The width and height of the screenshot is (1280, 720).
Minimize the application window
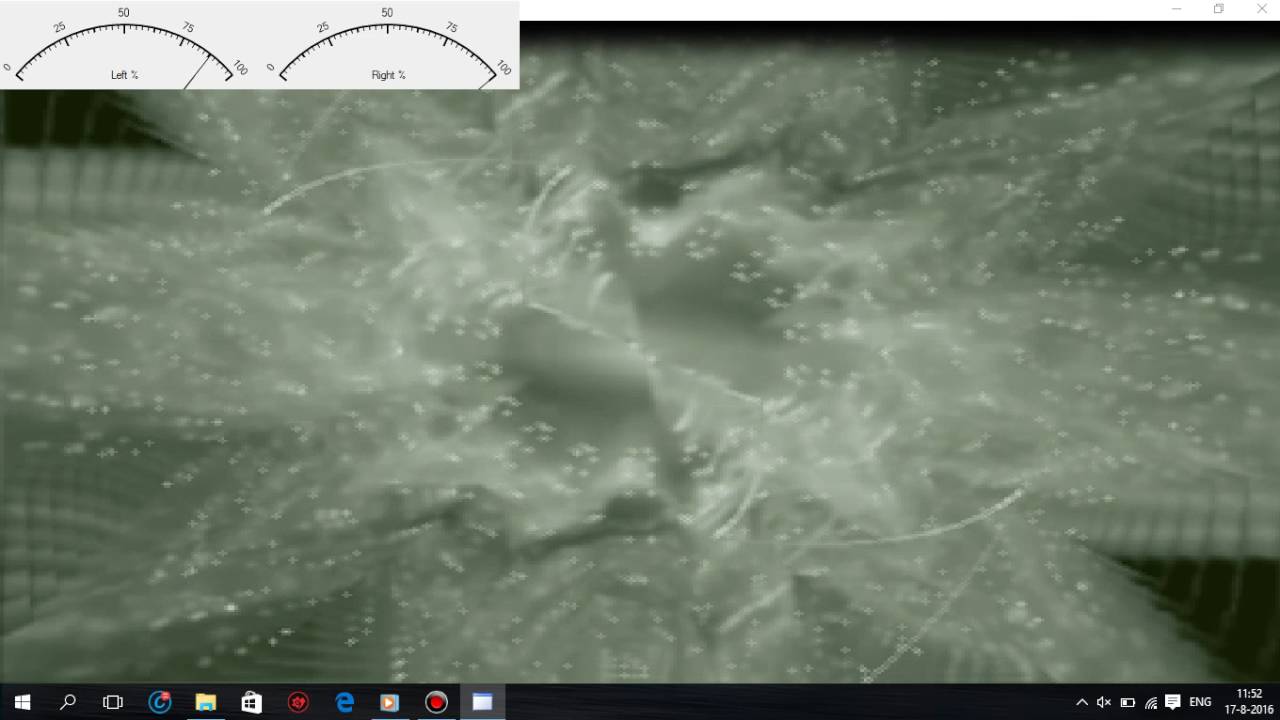point(1176,9)
